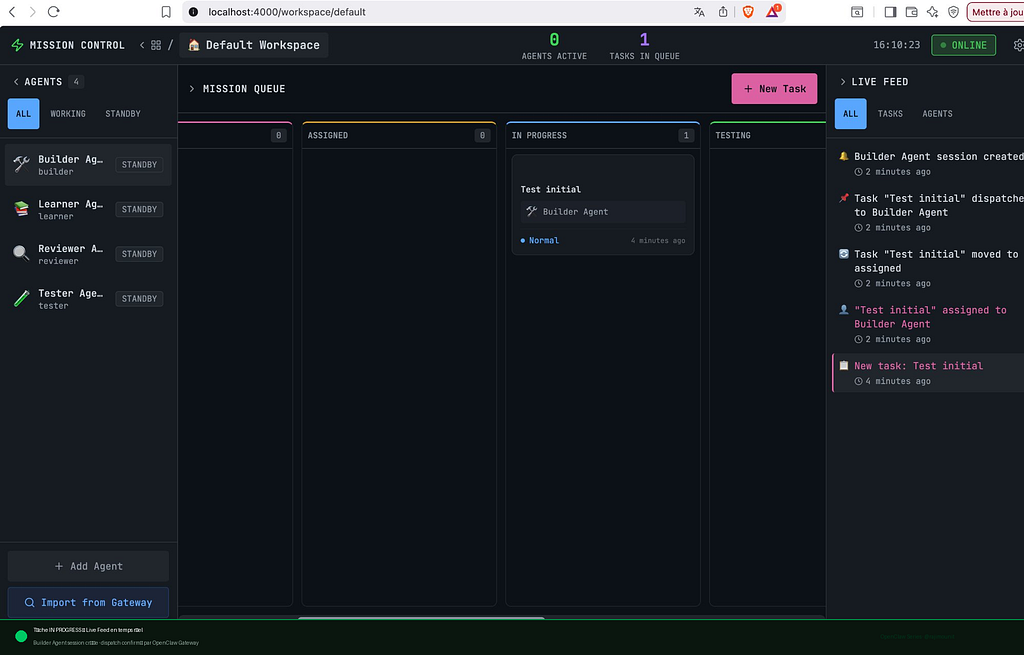The image size is (1024, 655).
Task: Click Reviewer Agent magnifier icon
Action: point(22,253)
